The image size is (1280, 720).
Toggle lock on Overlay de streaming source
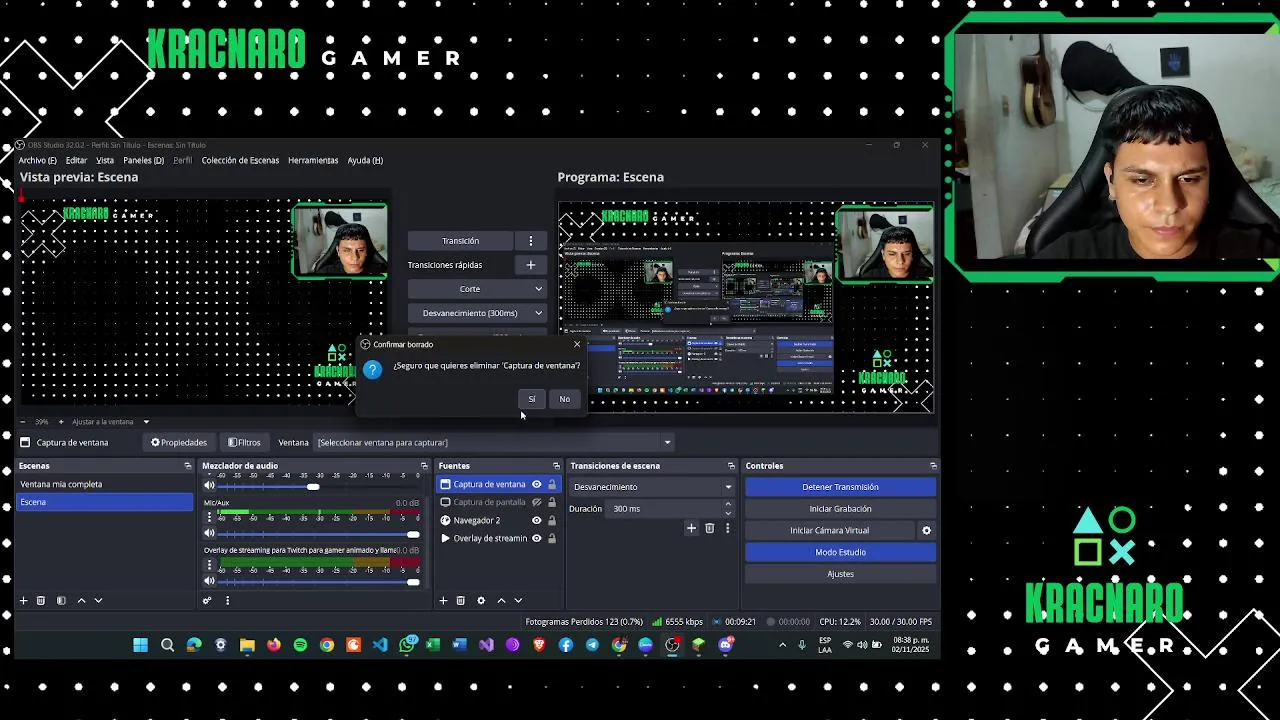pos(551,538)
